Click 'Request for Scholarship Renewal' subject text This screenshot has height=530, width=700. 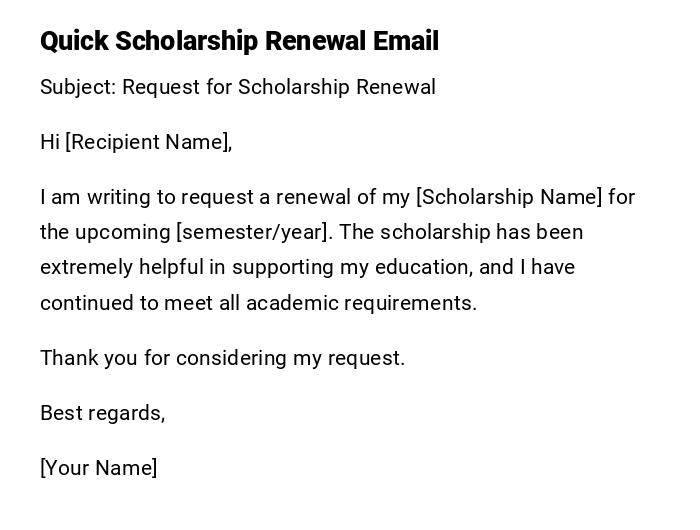point(279,87)
